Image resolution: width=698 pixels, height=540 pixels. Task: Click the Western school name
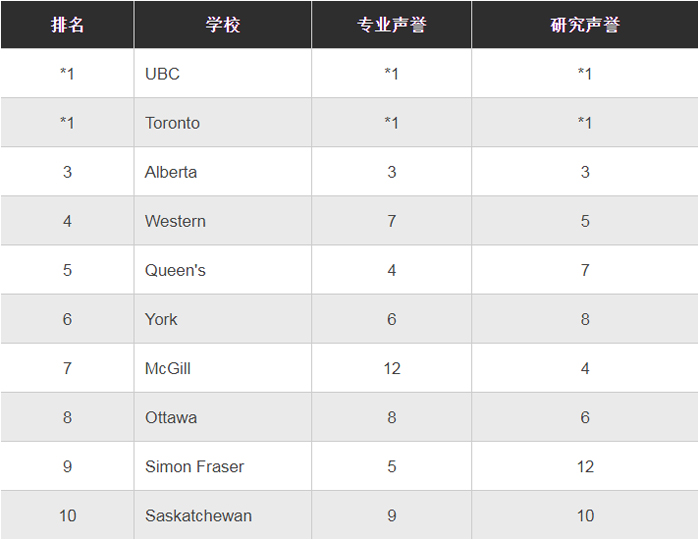[175, 221]
